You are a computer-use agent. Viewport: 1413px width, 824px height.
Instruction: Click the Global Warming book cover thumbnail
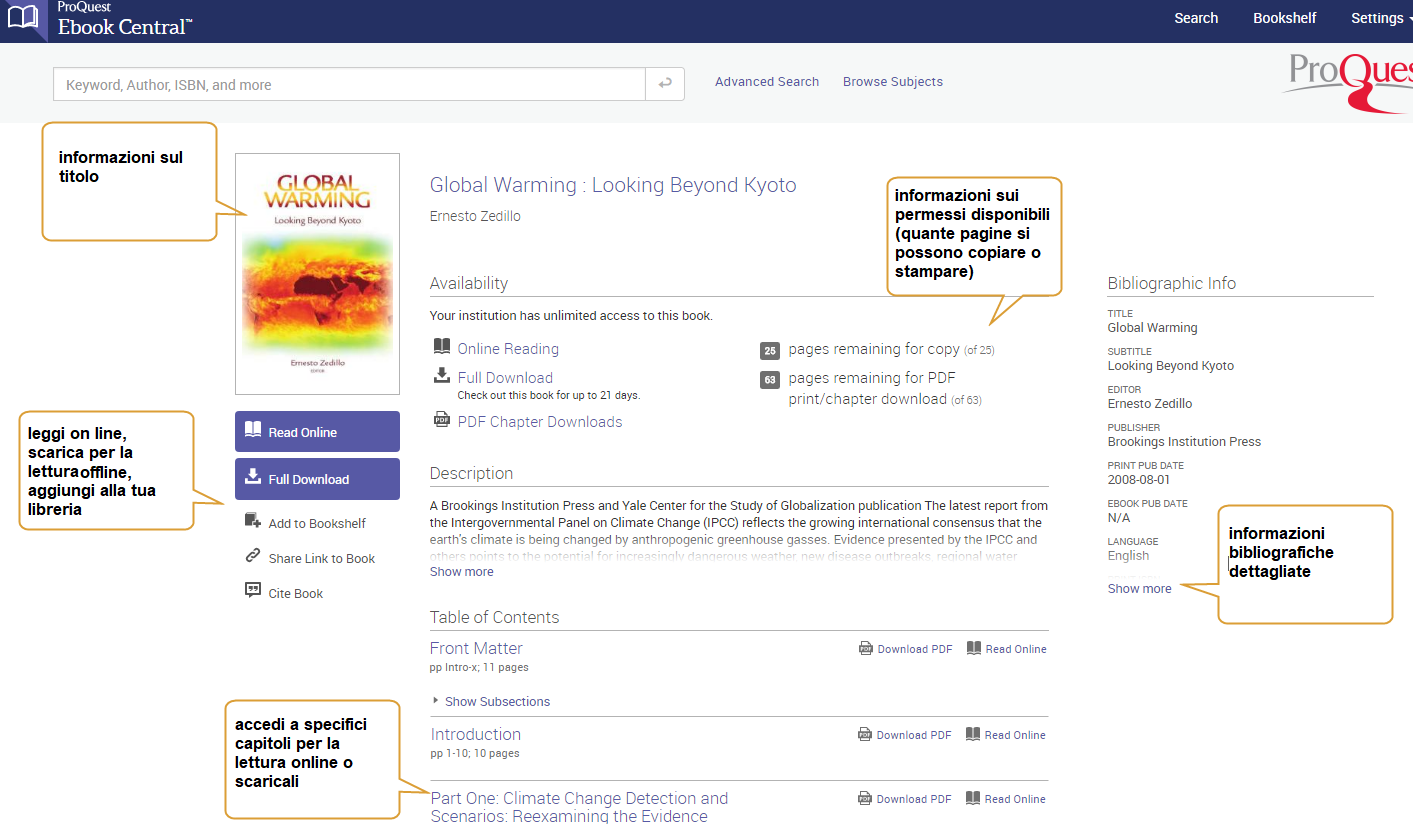pos(317,273)
